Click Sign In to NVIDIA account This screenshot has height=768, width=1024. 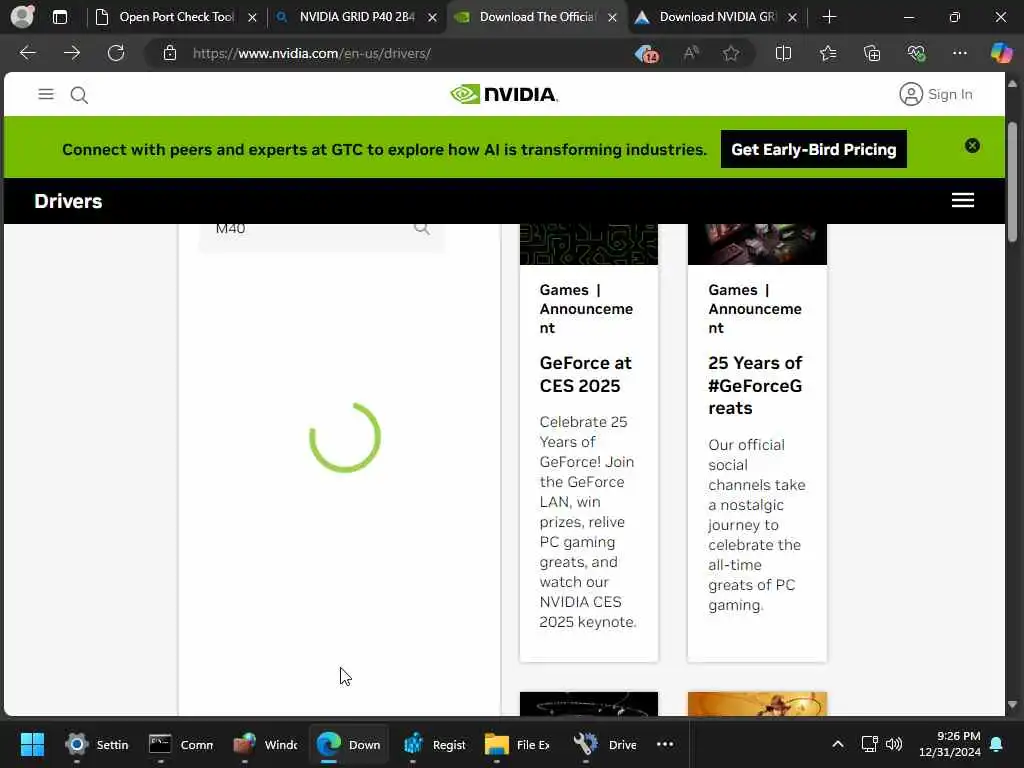coord(936,94)
